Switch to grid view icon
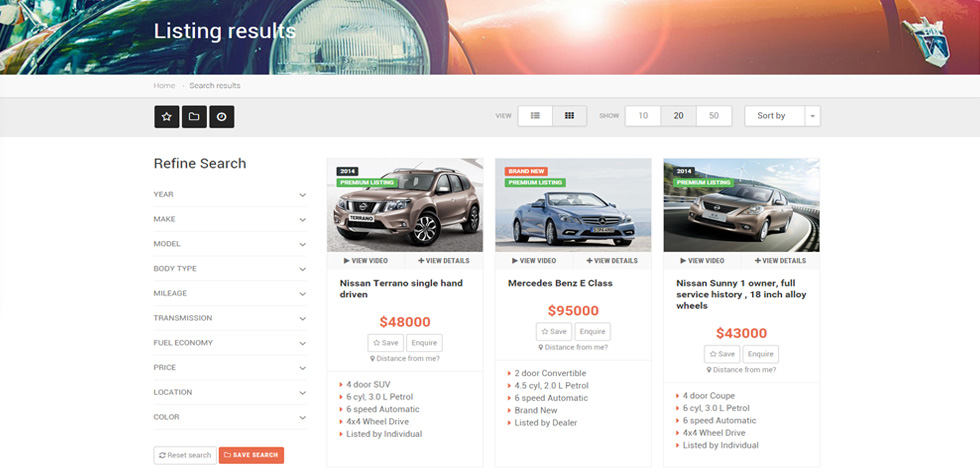The height and width of the screenshot is (471, 980). tap(569, 116)
